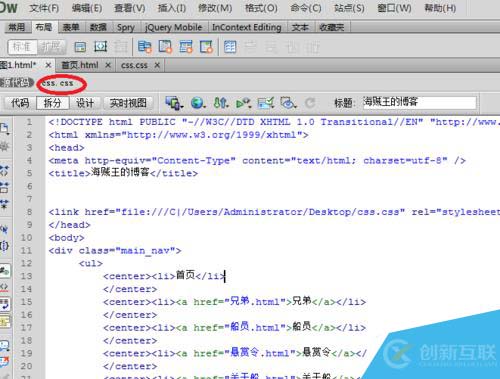Open css.css in related files bar
This screenshot has height=379, width=500.
[x=57, y=83]
